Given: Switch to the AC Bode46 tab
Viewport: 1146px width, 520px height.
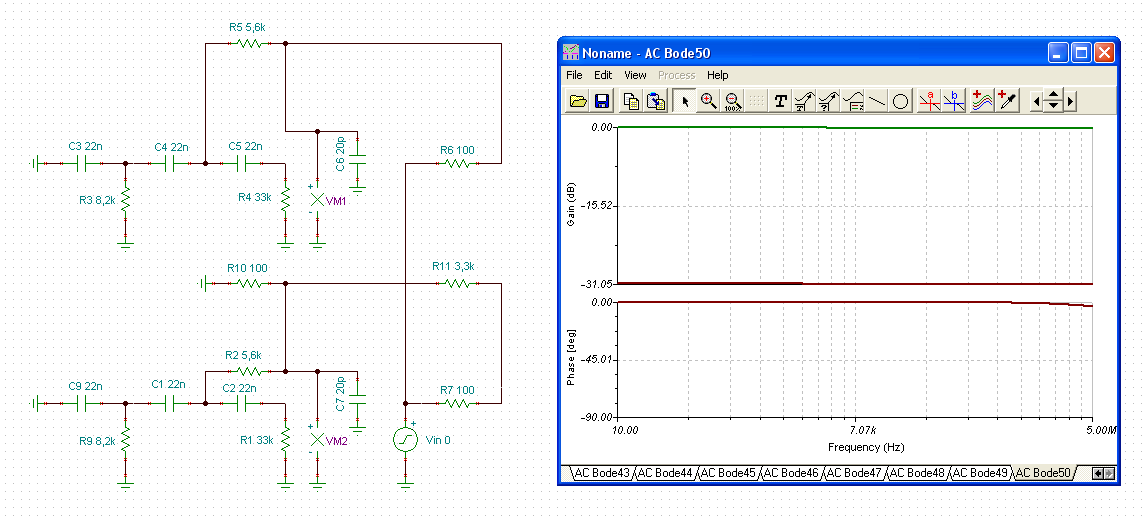Looking at the screenshot, I should 792,473.
